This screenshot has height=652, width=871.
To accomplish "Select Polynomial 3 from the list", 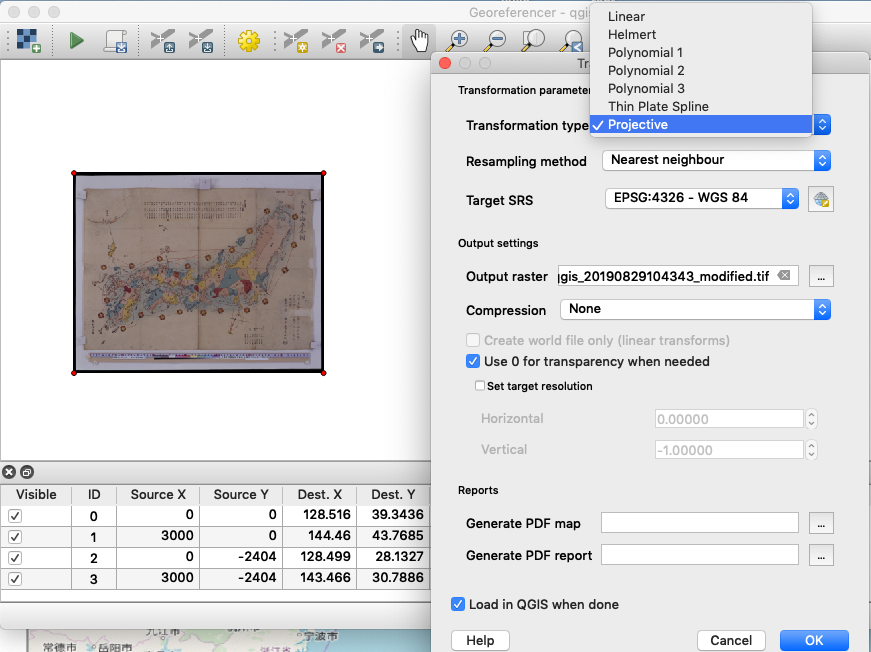I will pos(701,88).
